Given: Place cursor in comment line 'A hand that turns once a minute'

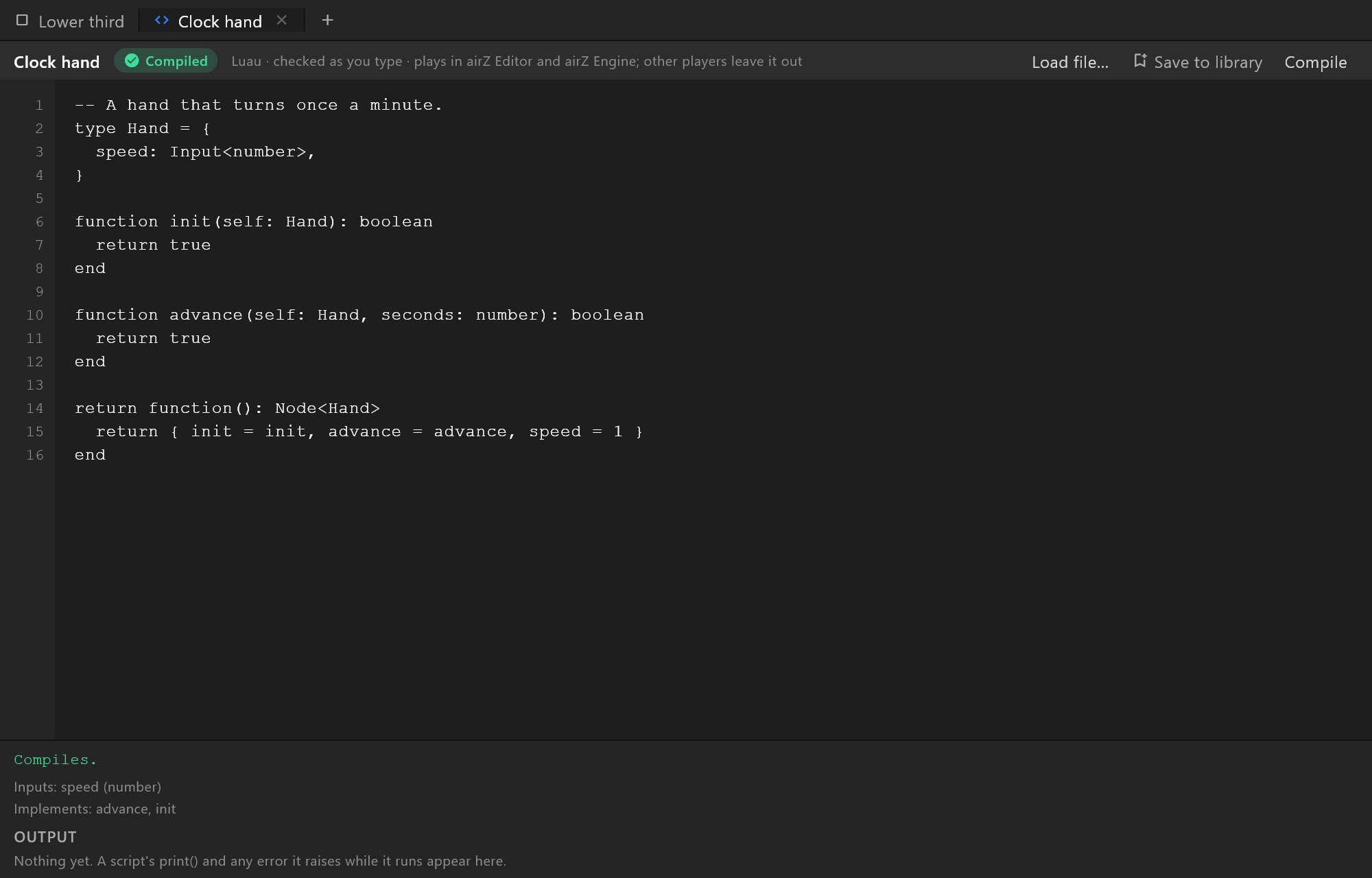Looking at the screenshot, I should coord(259,105).
